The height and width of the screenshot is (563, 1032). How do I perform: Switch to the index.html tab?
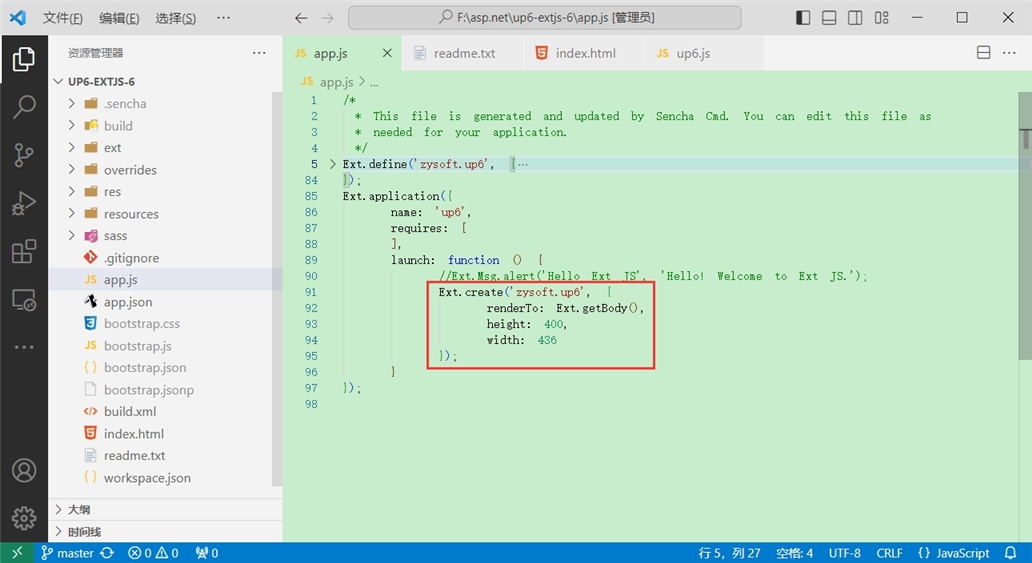585,53
